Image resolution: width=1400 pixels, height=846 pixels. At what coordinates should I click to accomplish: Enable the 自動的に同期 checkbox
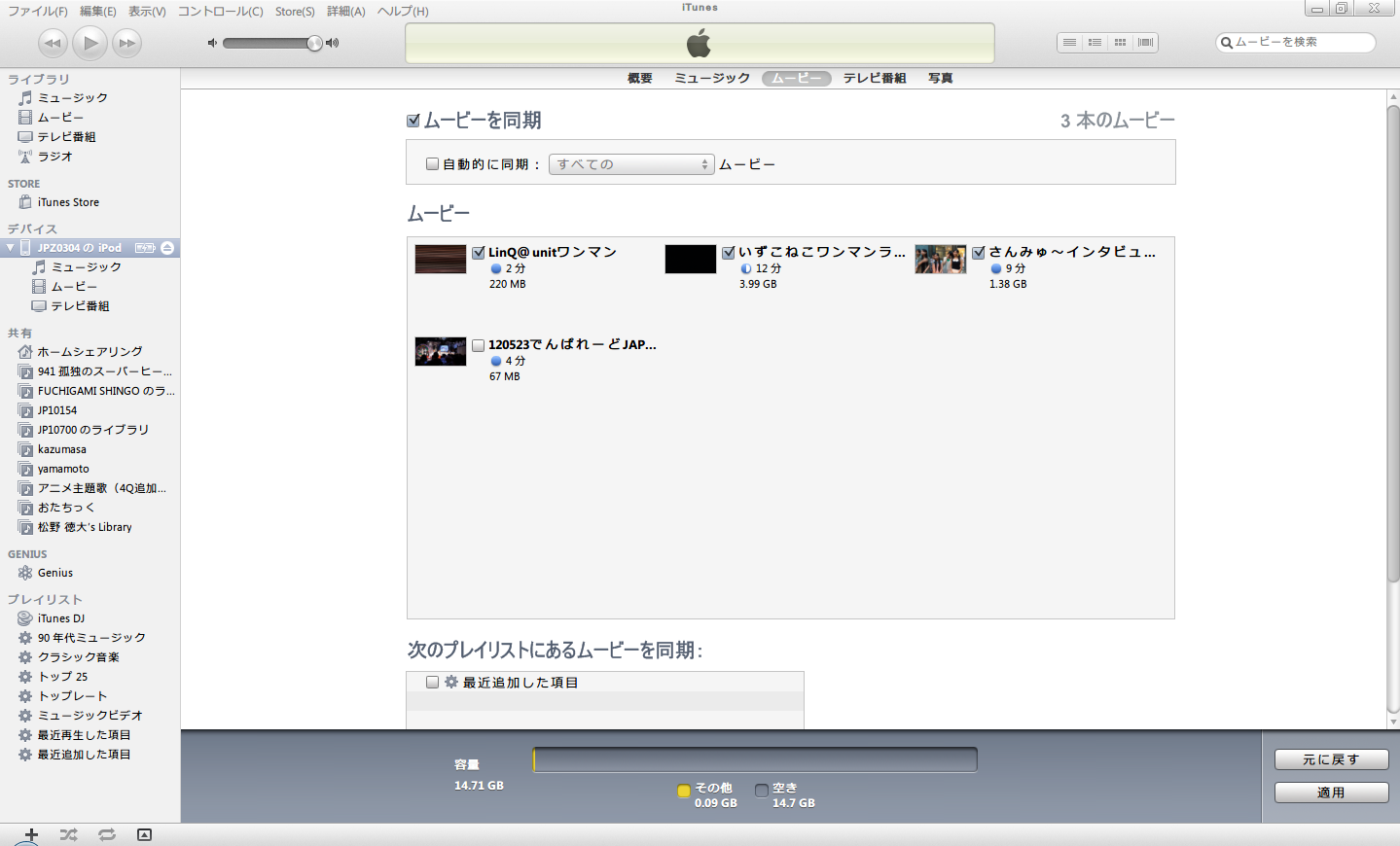[433, 164]
